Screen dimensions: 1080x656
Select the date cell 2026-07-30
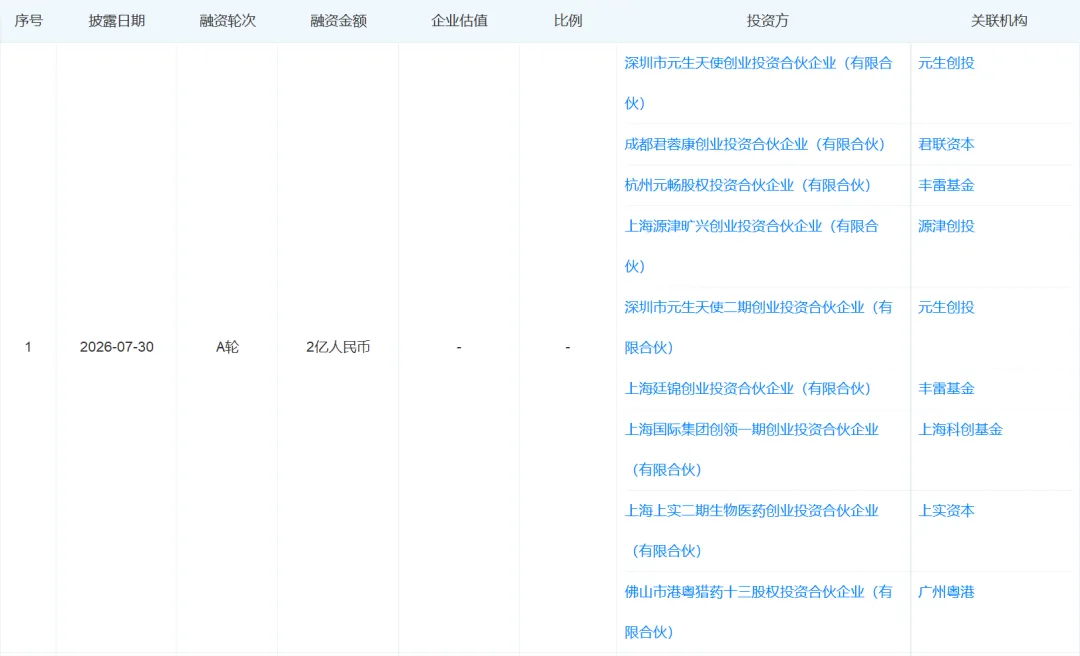(x=116, y=347)
